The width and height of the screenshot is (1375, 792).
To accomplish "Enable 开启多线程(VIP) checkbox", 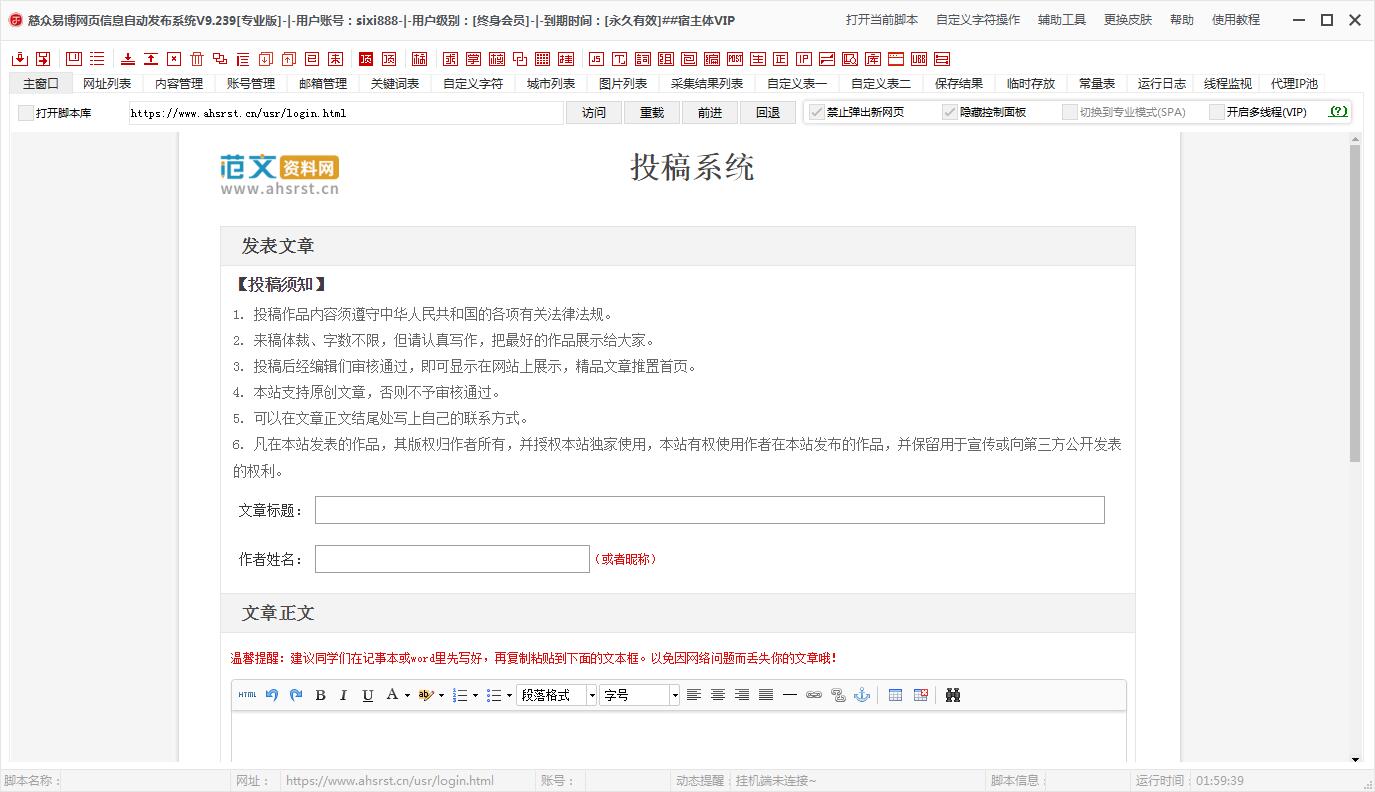I will coord(1217,112).
